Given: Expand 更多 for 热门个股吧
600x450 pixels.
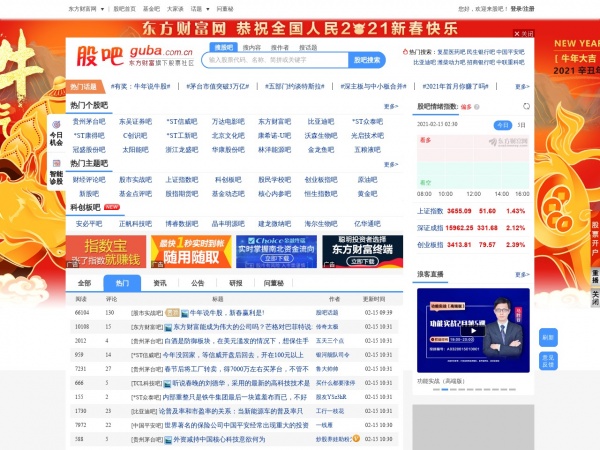Looking at the screenshot, I should click(x=391, y=106).
